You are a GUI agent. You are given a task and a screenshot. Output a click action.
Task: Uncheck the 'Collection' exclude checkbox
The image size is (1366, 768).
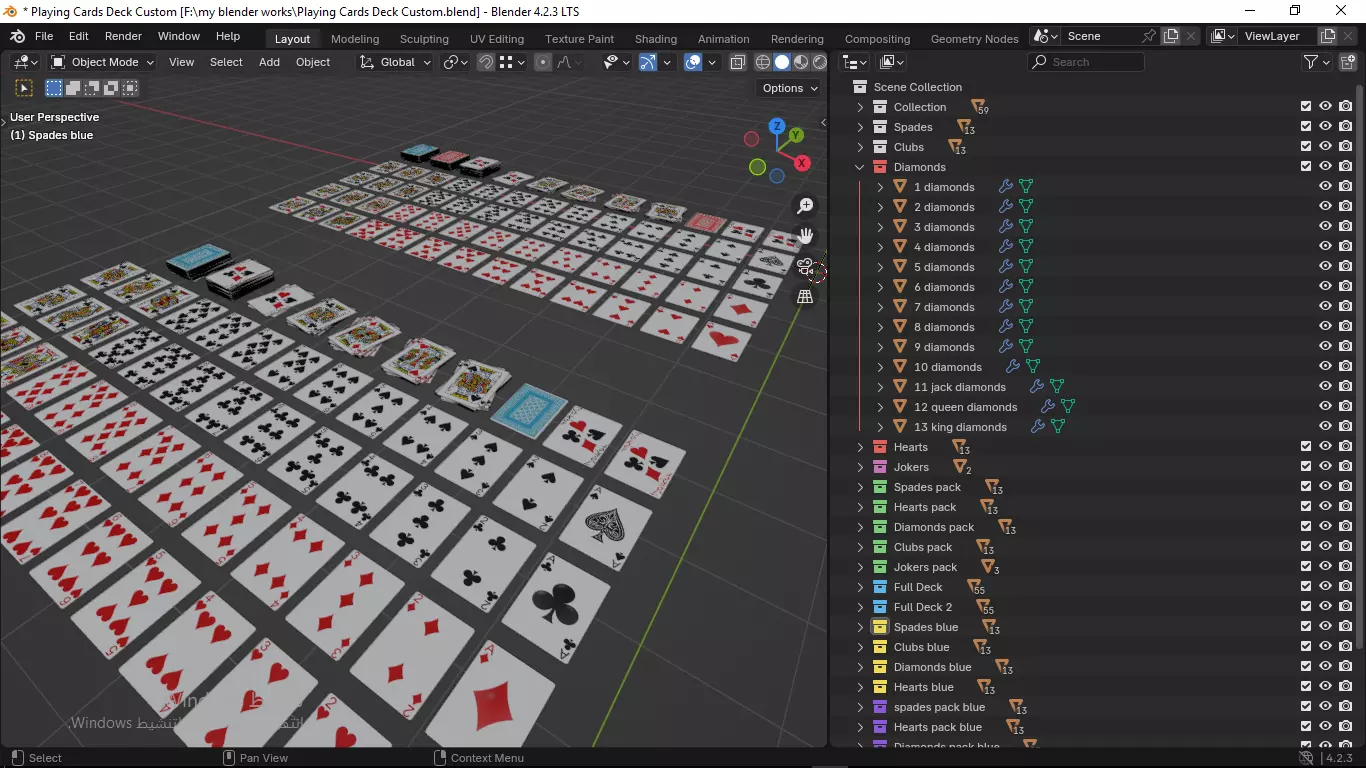1306,107
